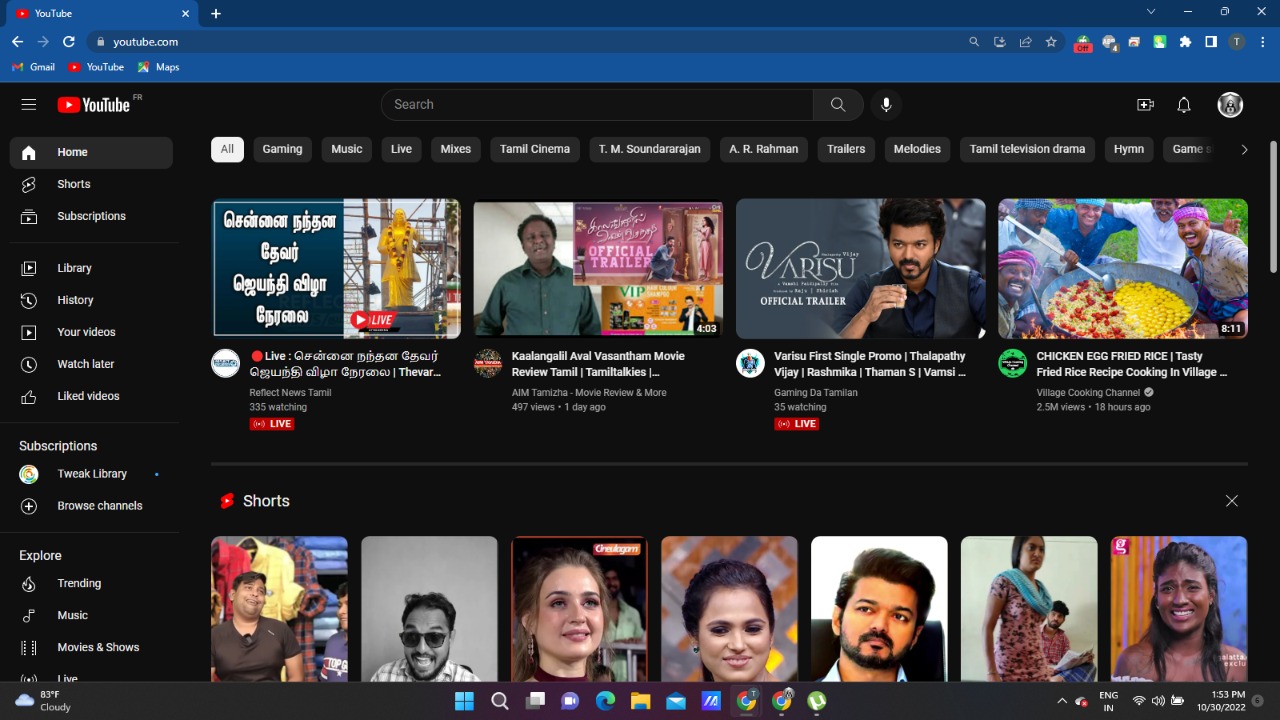The width and height of the screenshot is (1280, 720).
Task: Show hidden system tray icons
Action: click(x=1062, y=701)
